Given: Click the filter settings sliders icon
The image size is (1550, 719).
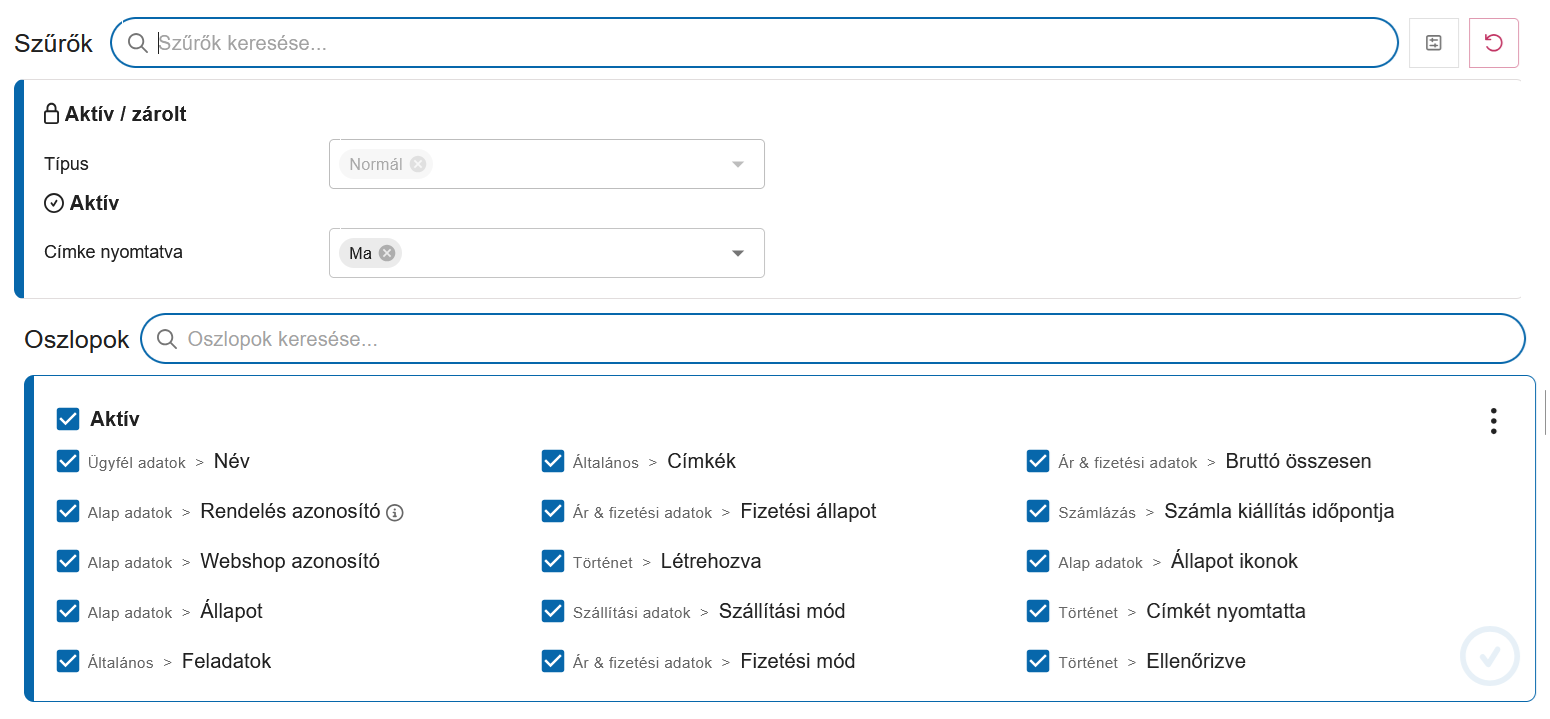Looking at the screenshot, I should click(x=1433, y=43).
